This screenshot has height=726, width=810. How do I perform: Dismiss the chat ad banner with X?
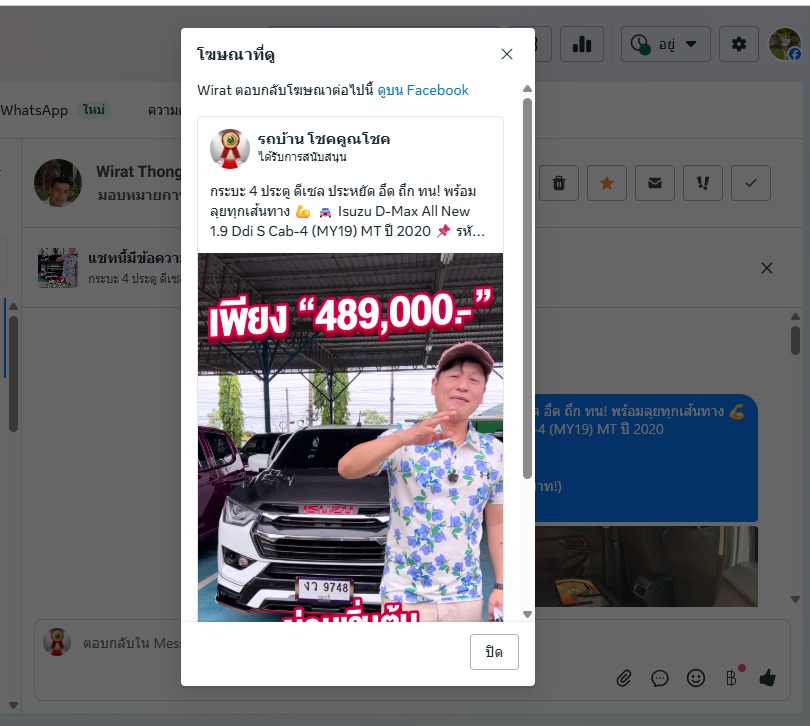(767, 268)
